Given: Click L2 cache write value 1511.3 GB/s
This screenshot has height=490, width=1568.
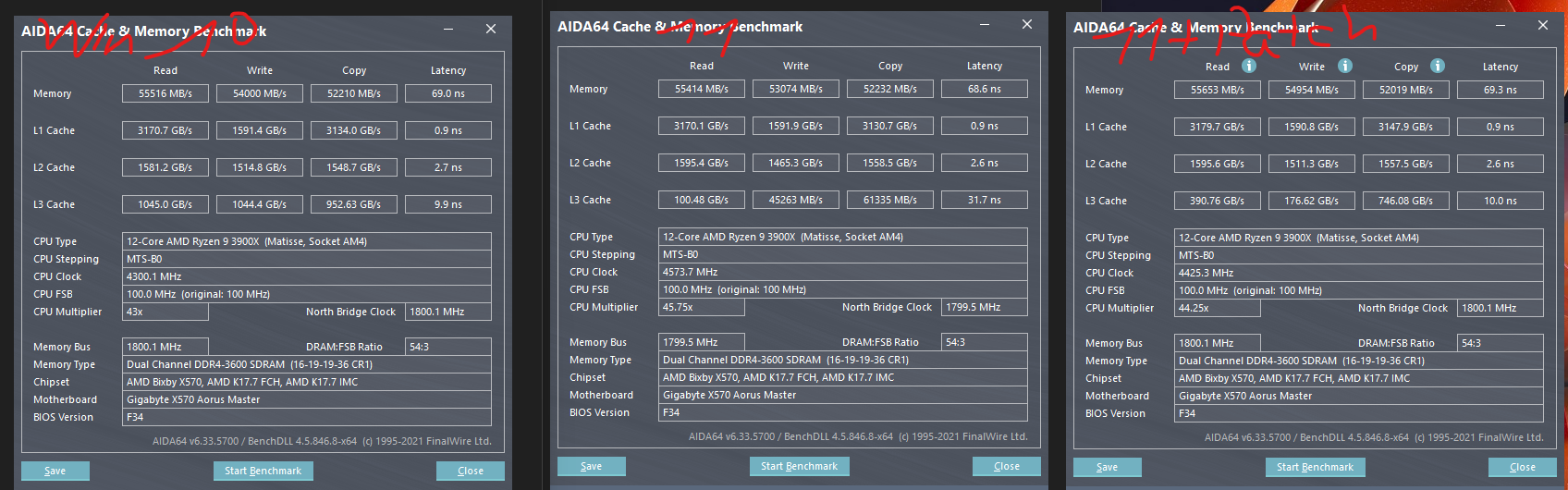Looking at the screenshot, I should click(x=1312, y=164).
